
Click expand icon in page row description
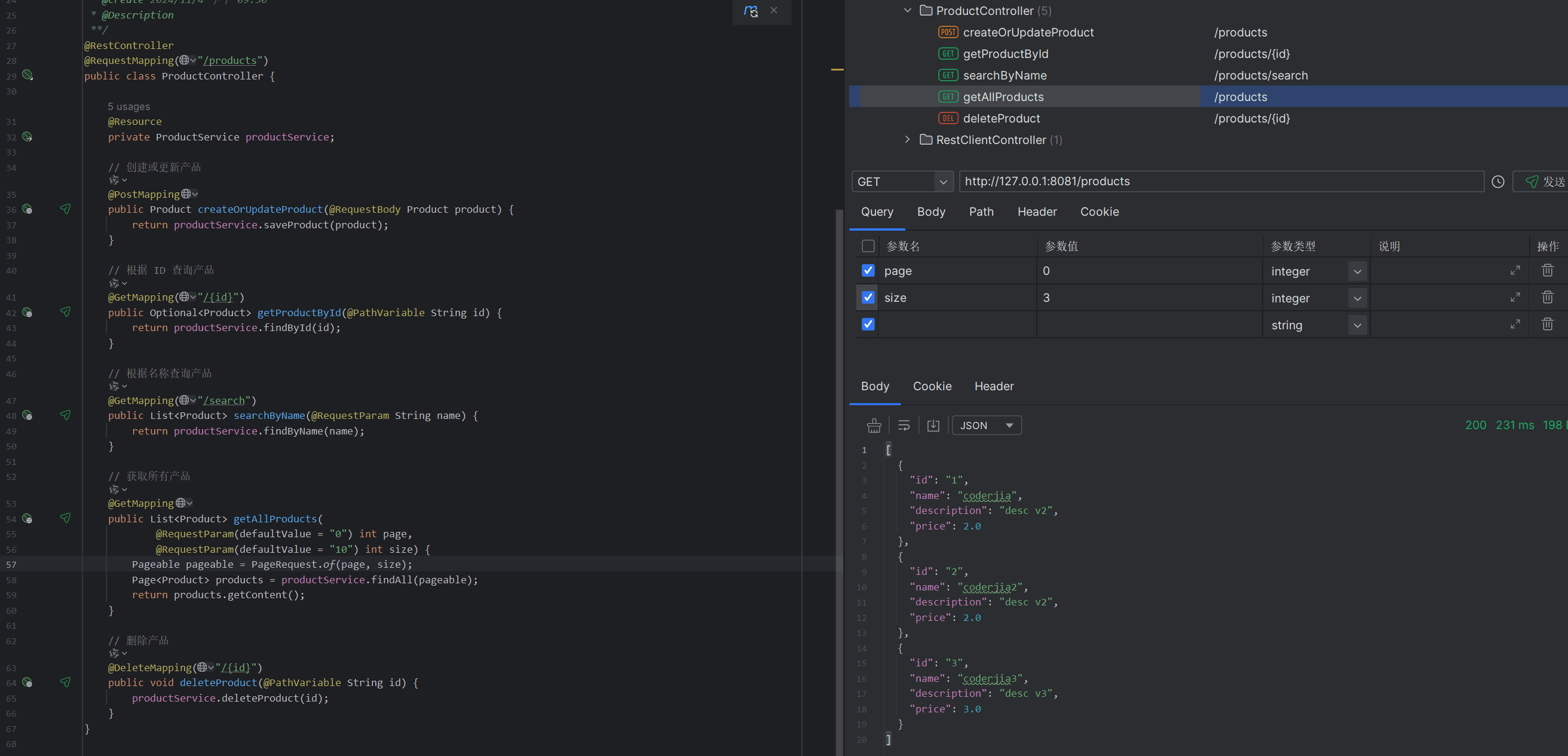tap(1515, 270)
